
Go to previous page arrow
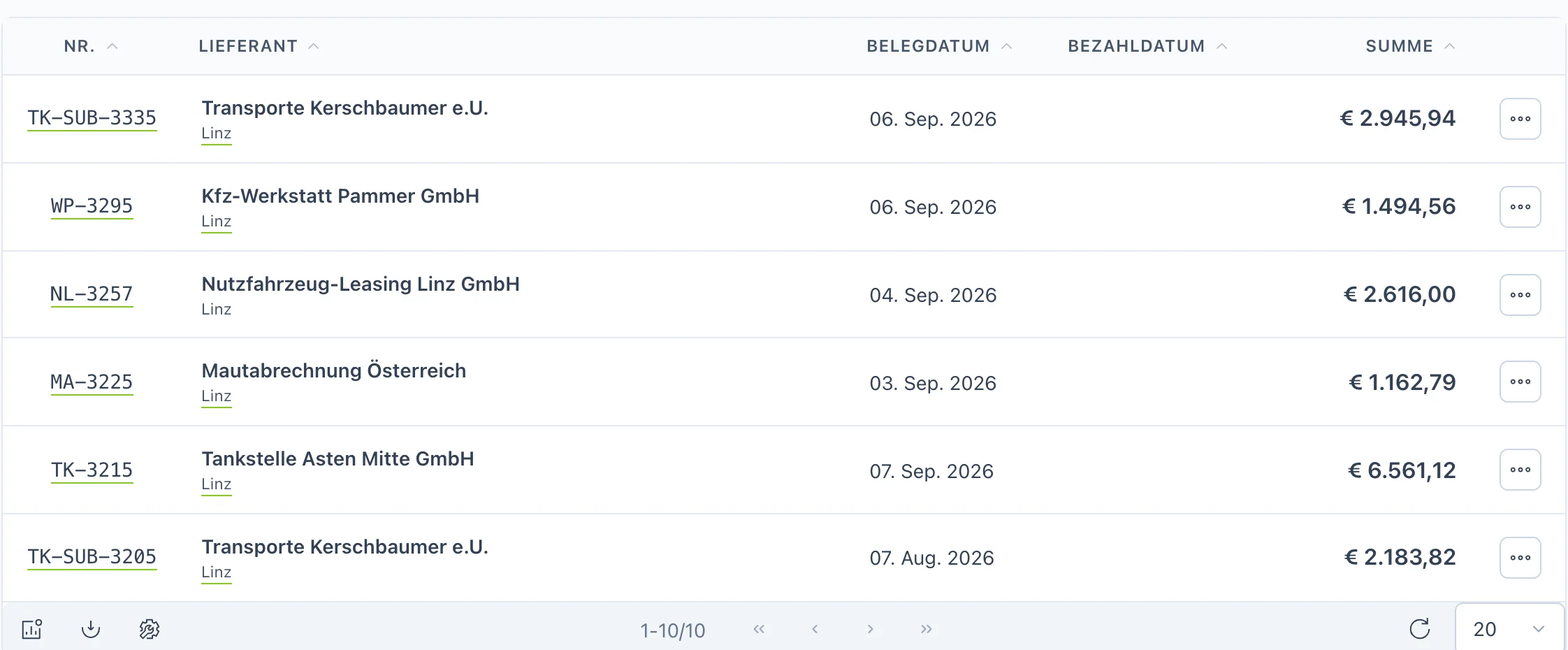(815, 629)
